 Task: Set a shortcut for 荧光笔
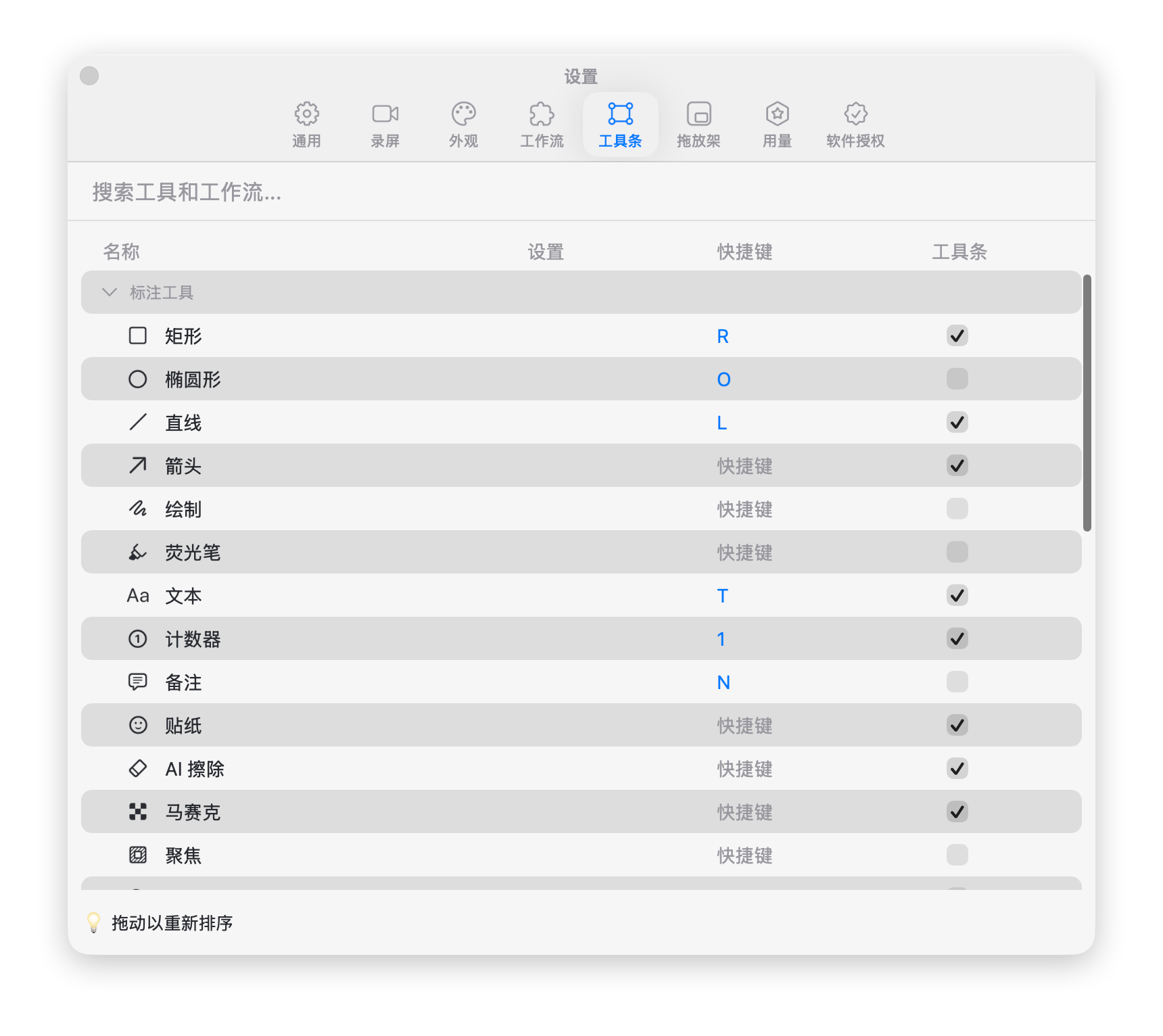(x=745, y=552)
